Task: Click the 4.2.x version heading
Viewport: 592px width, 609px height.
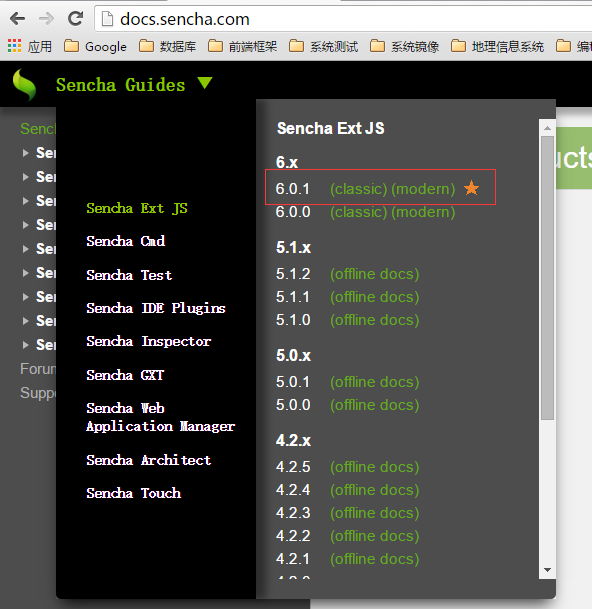Action: pyautogui.click(x=294, y=440)
